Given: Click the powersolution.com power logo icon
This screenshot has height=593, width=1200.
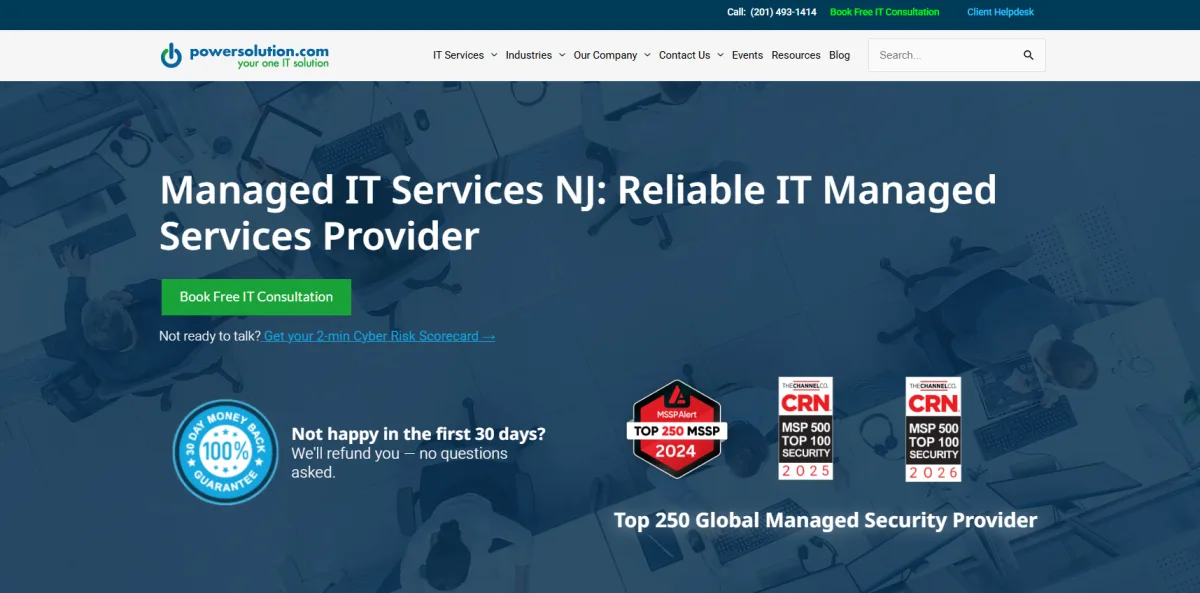Looking at the screenshot, I should point(172,55).
